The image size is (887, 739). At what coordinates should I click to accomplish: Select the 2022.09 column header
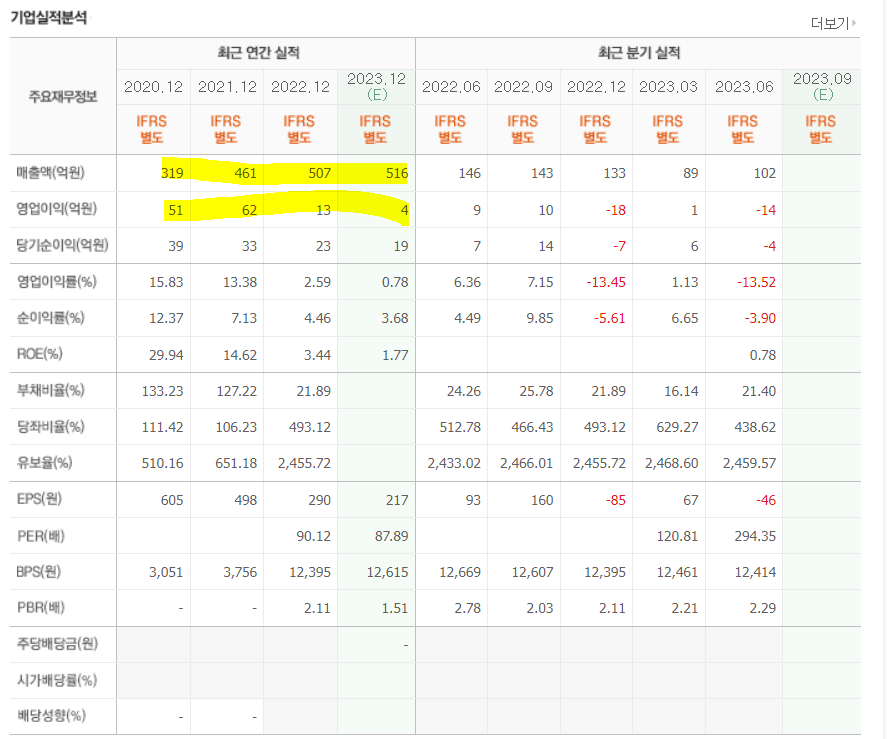click(523, 87)
